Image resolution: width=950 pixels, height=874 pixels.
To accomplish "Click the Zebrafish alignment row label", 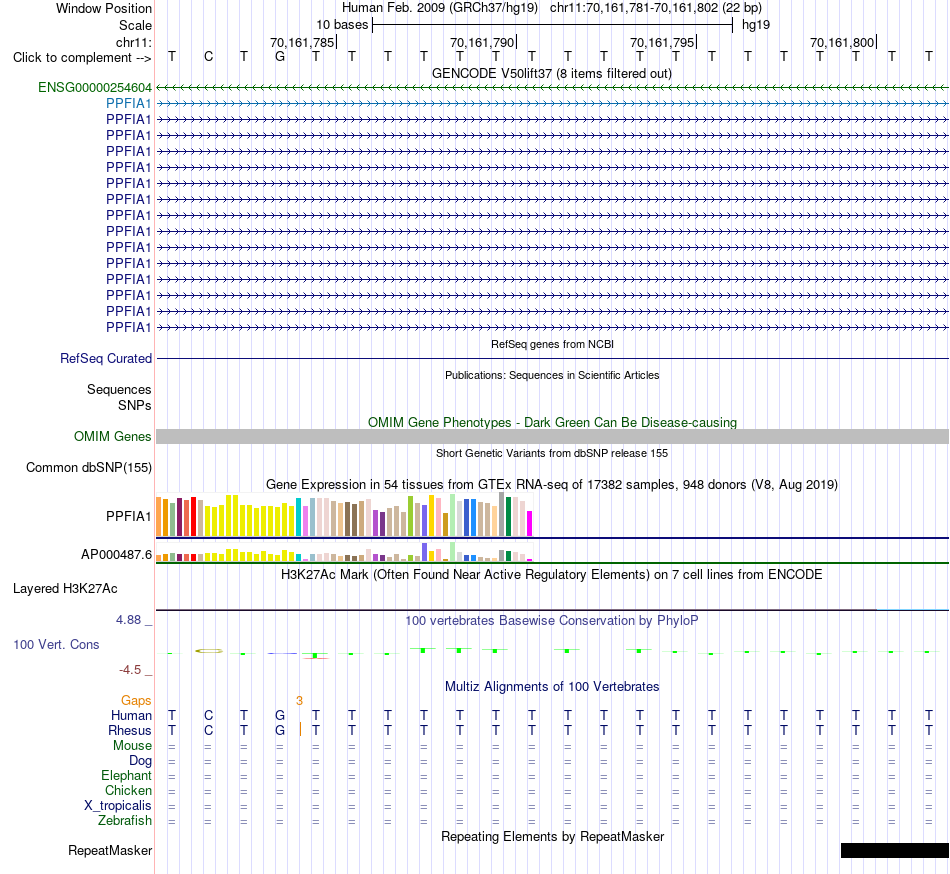I will pos(125,821).
